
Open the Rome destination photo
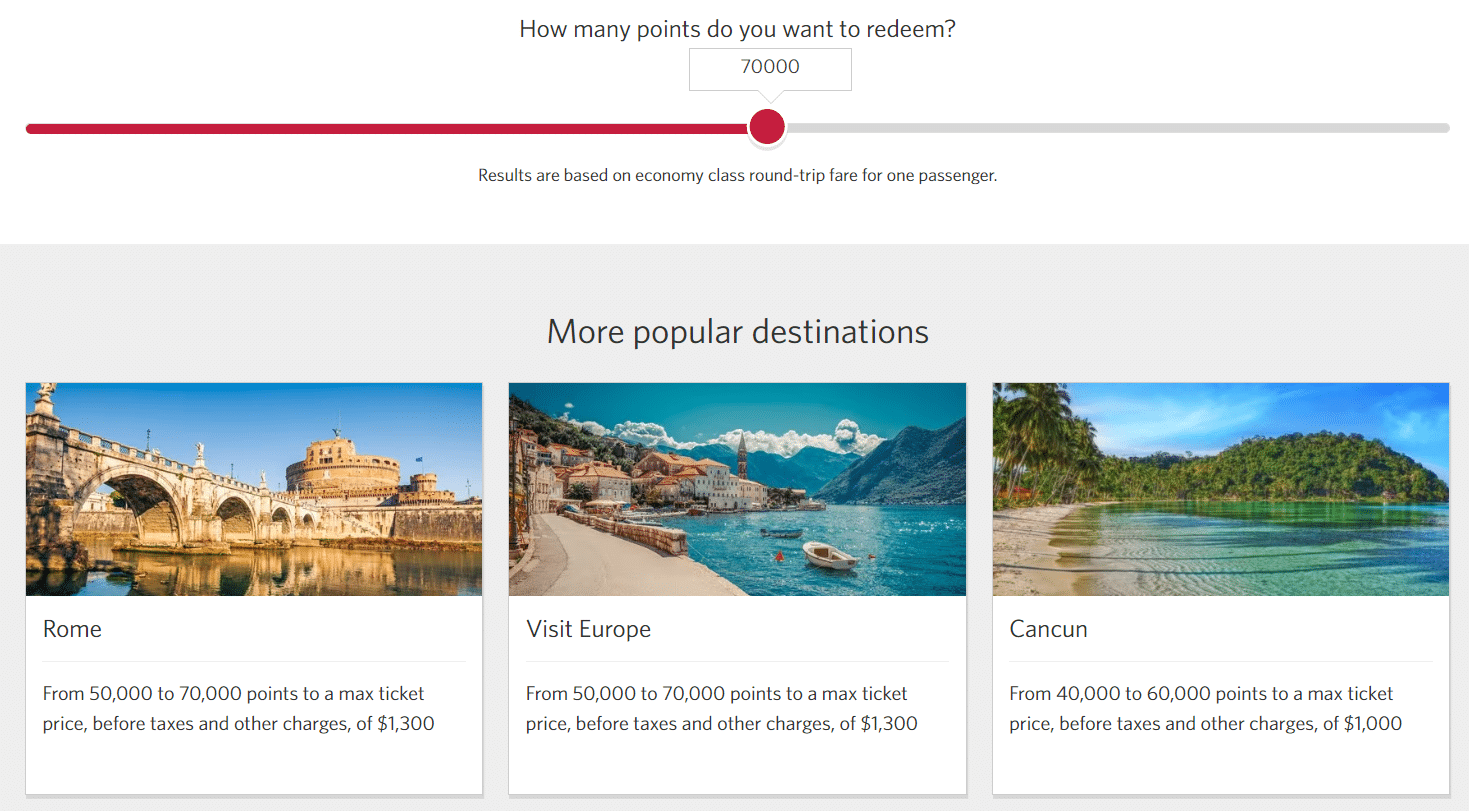(x=254, y=489)
